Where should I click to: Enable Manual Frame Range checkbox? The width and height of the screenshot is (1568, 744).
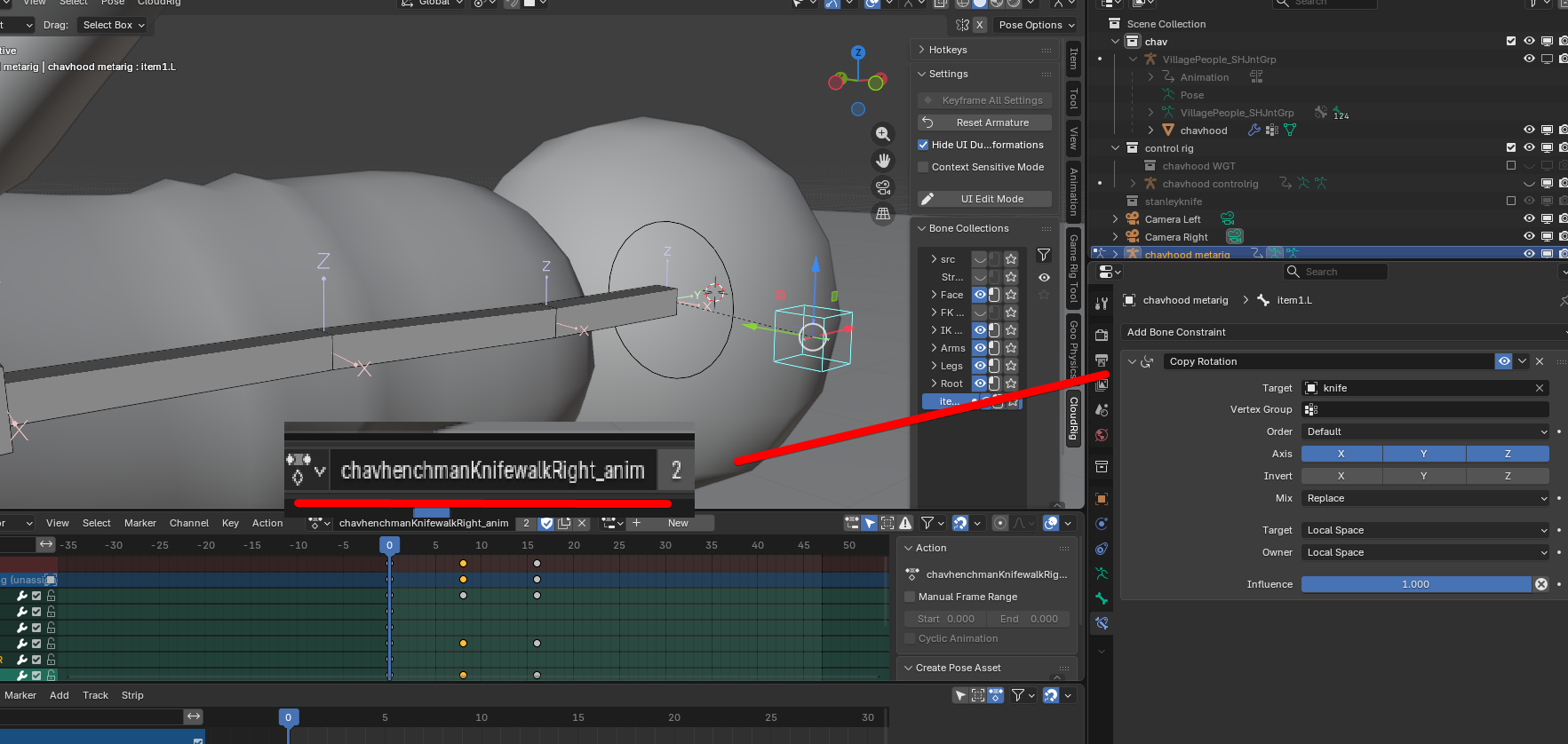point(910,597)
